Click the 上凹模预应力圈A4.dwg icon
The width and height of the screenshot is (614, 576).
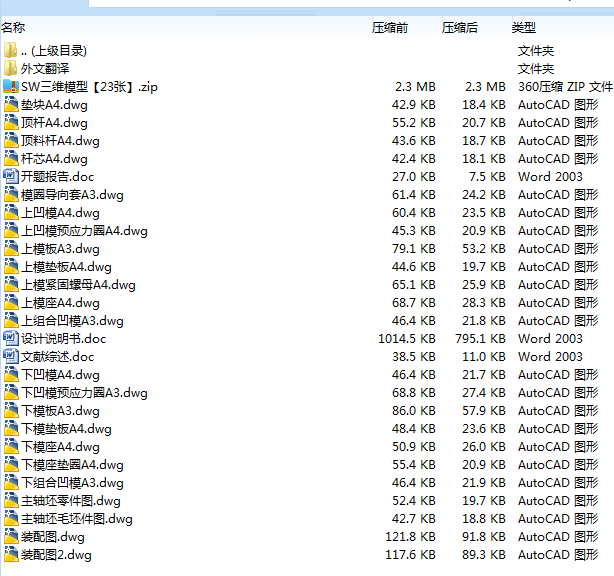point(11,230)
